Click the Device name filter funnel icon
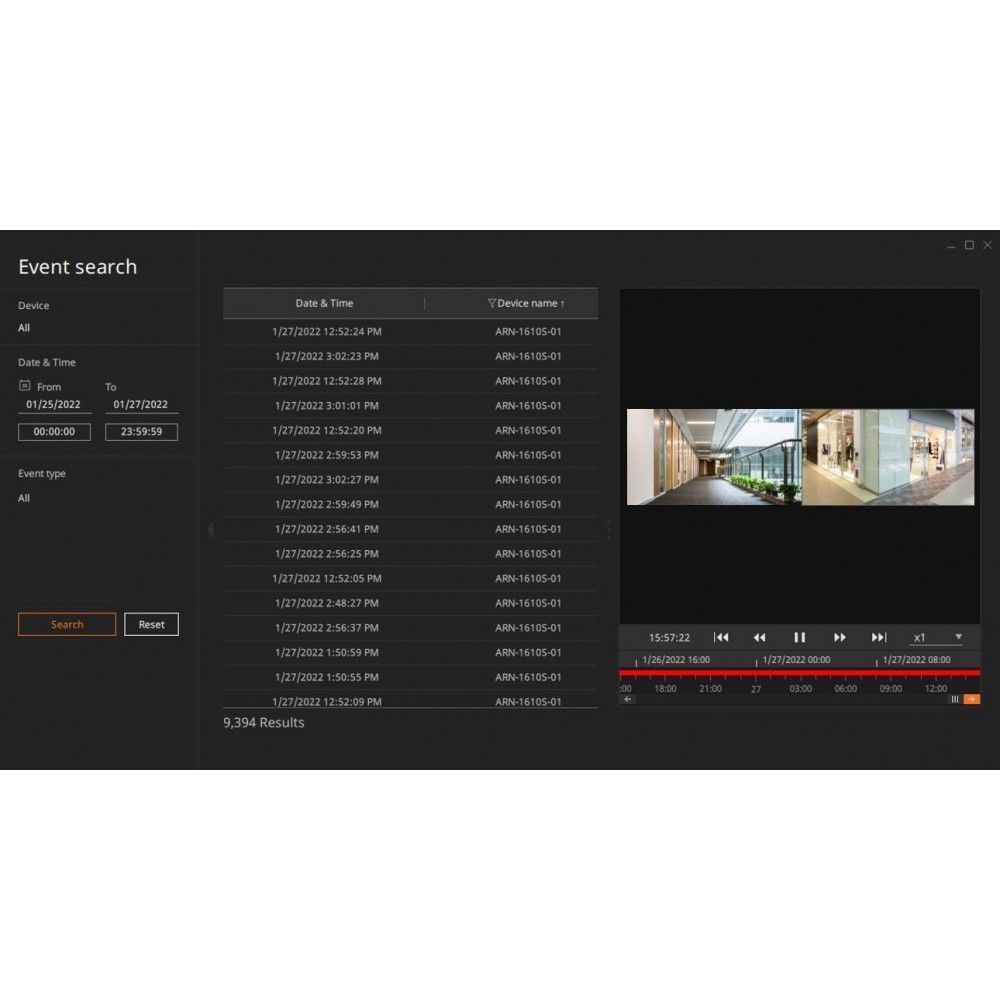Viewport: 1000px width, 1000px height. pos(491,303)
